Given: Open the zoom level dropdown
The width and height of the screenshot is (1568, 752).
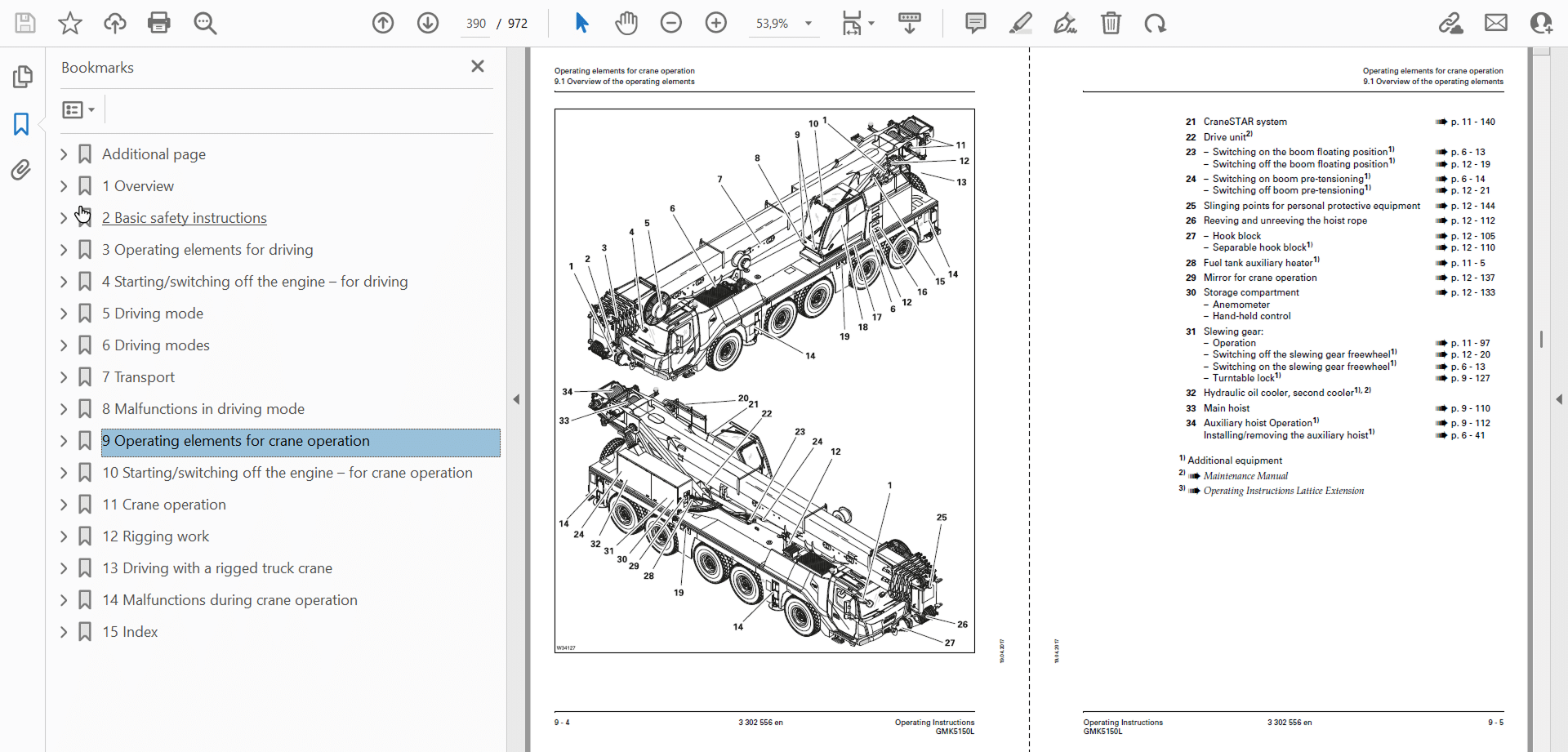Looking at the screenshot, I should (x=808, y=24).
